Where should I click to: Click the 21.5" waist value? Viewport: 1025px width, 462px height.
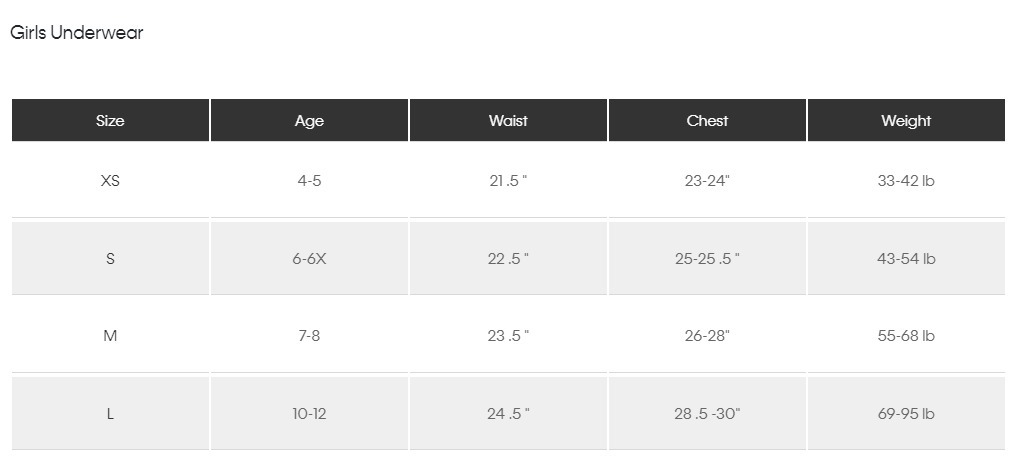pos(508,181)
